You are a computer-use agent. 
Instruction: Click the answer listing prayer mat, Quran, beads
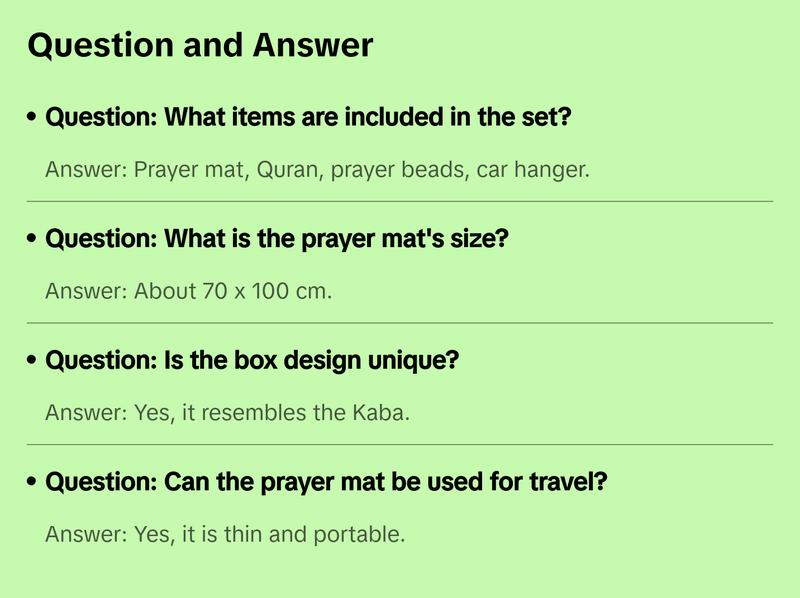(317, 170)
